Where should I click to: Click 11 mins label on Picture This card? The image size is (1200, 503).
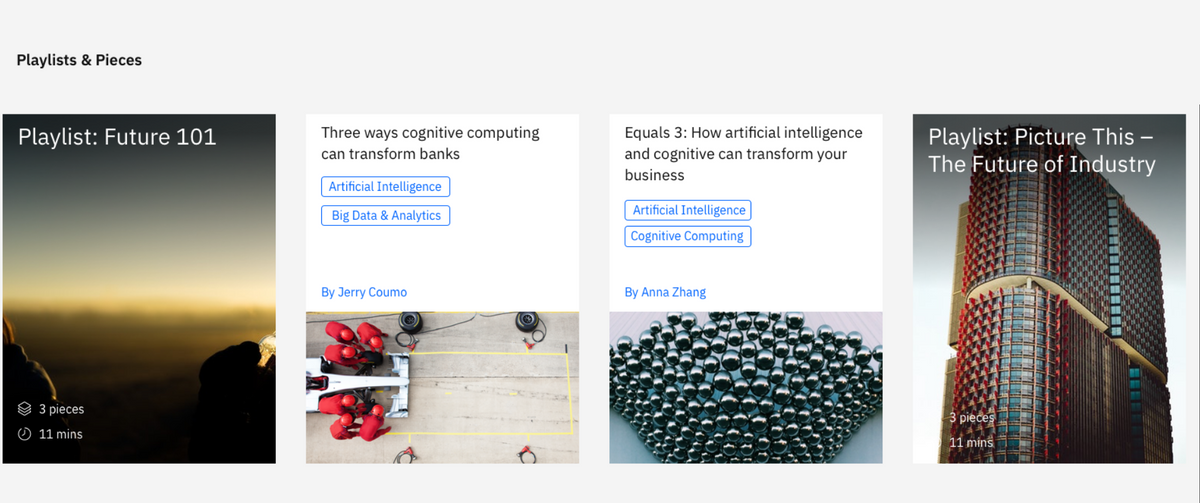click(971, 442)
